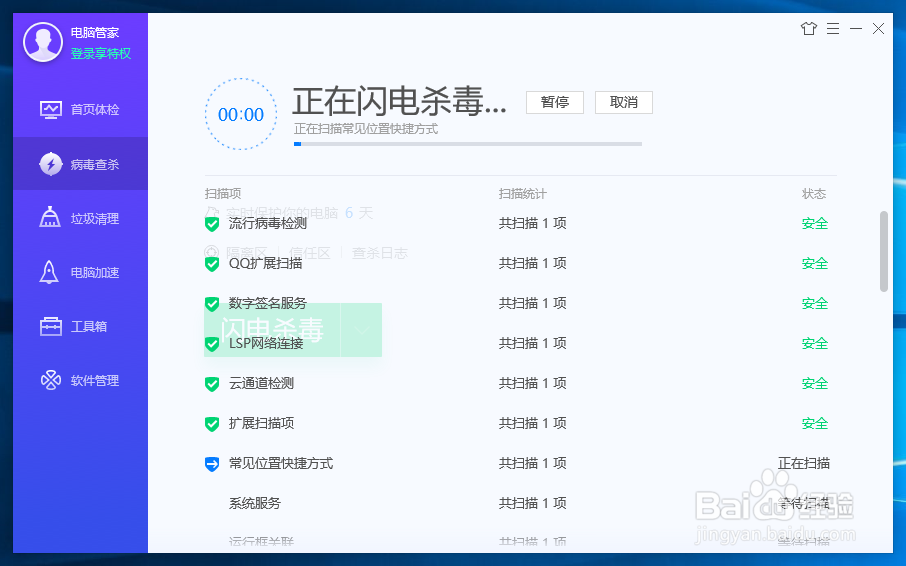Screen dimensions: 906x566
Task: Close the 电脑管家 window
Action: point(878,28)
